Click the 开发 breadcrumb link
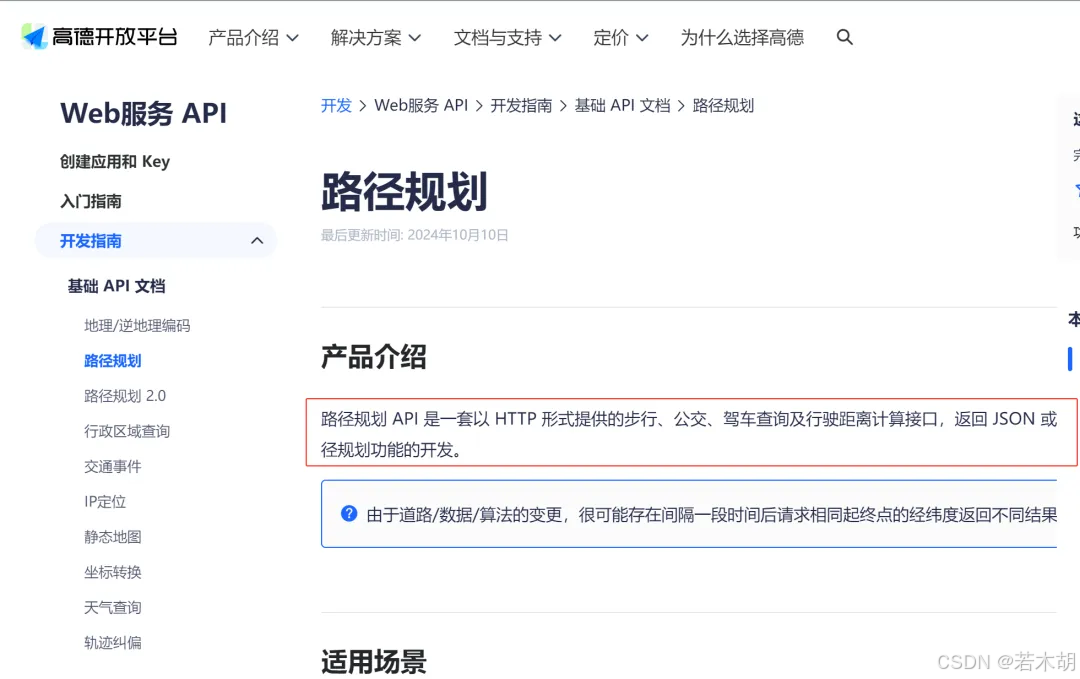1080x679 pixels. pyautogui.click(x=336, y=105)
